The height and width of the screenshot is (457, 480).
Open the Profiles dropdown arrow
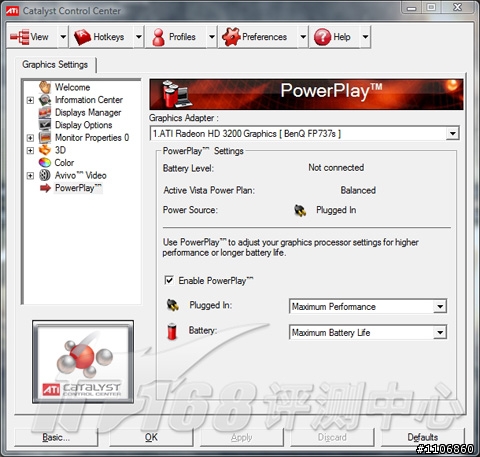212,37
